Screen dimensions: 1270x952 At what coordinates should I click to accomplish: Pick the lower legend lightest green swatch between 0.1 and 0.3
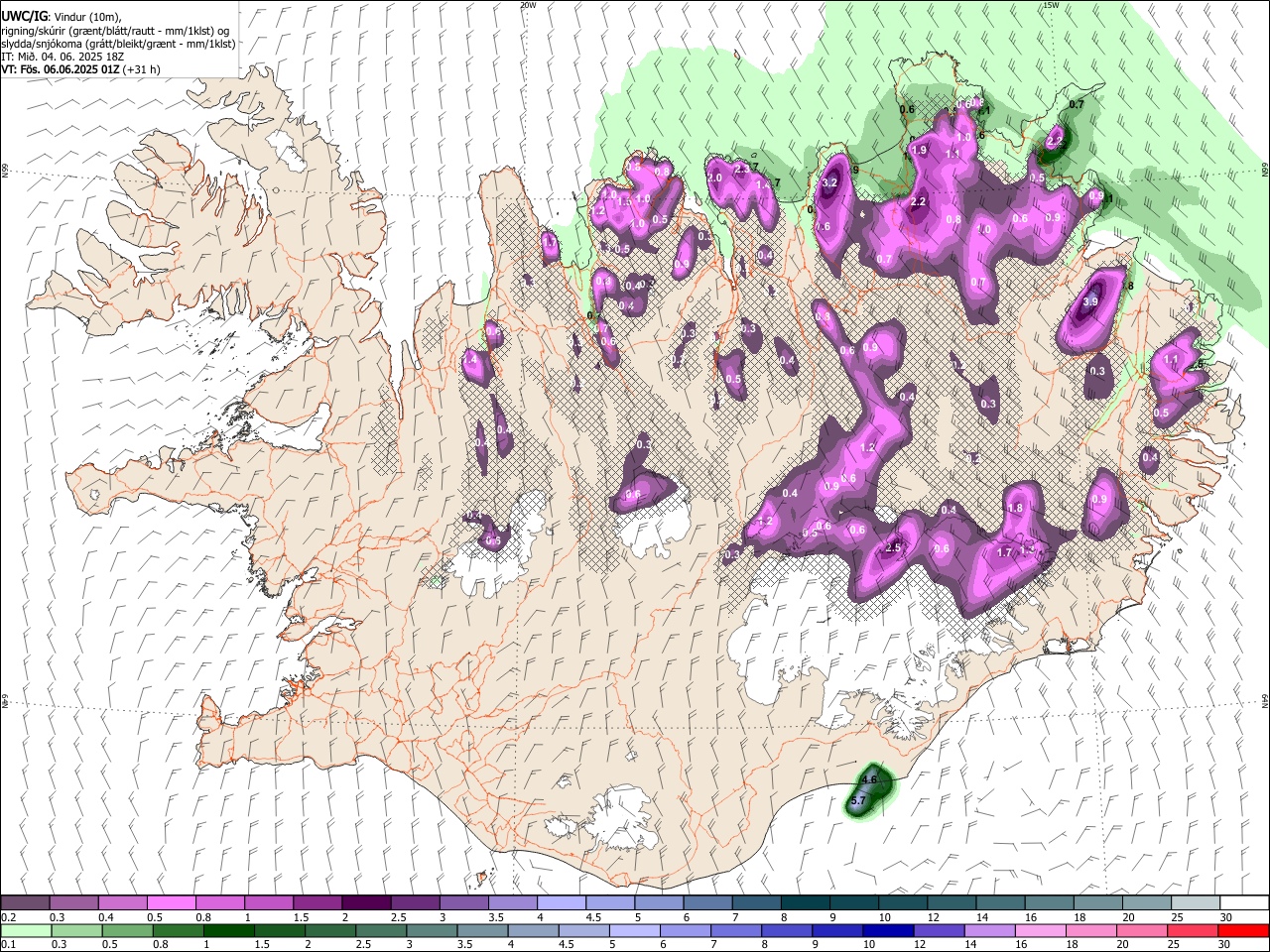[x=25, y=931]
